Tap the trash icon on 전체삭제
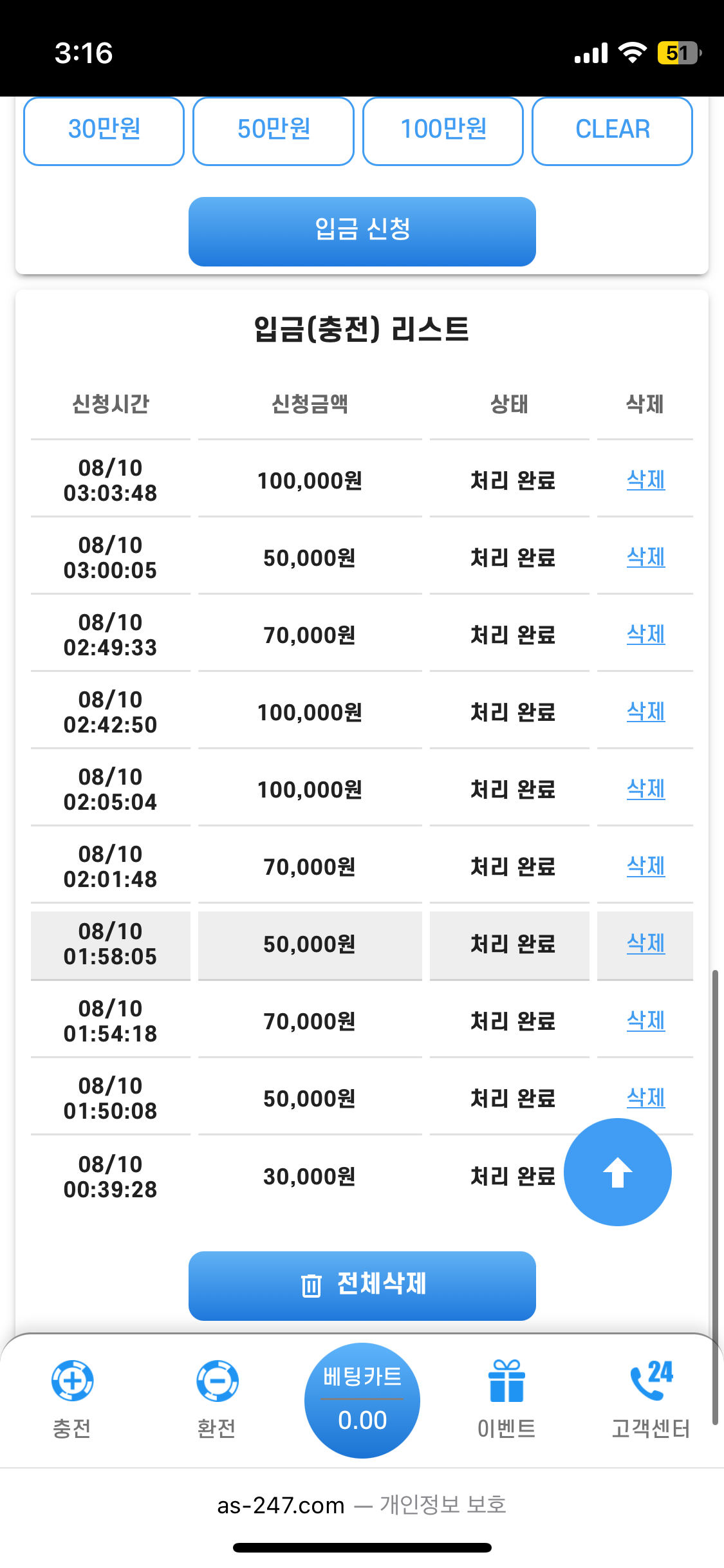Image resolution: width=724 pixels, height=1568 pixels. (311, 1285)
